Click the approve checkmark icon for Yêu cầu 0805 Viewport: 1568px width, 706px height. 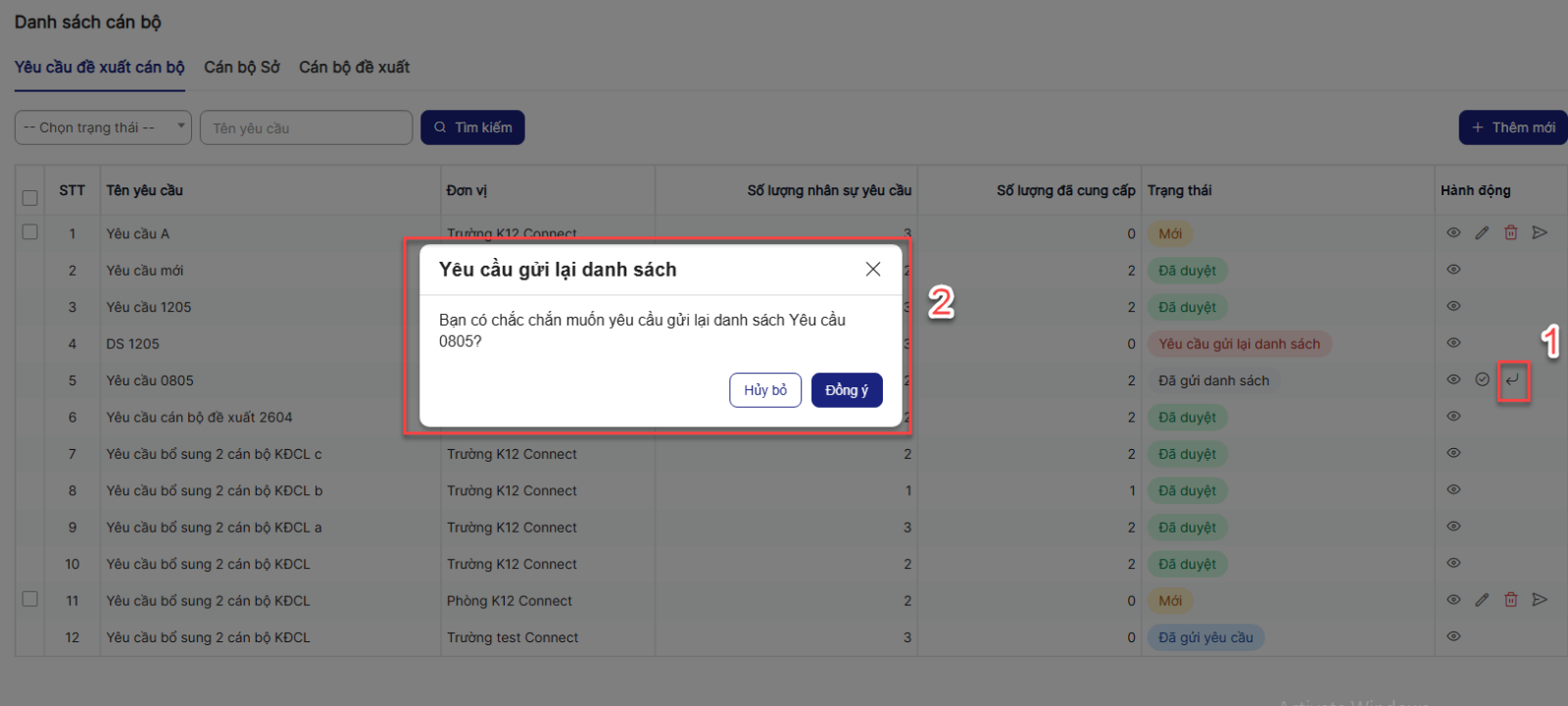pos(1482,379)
